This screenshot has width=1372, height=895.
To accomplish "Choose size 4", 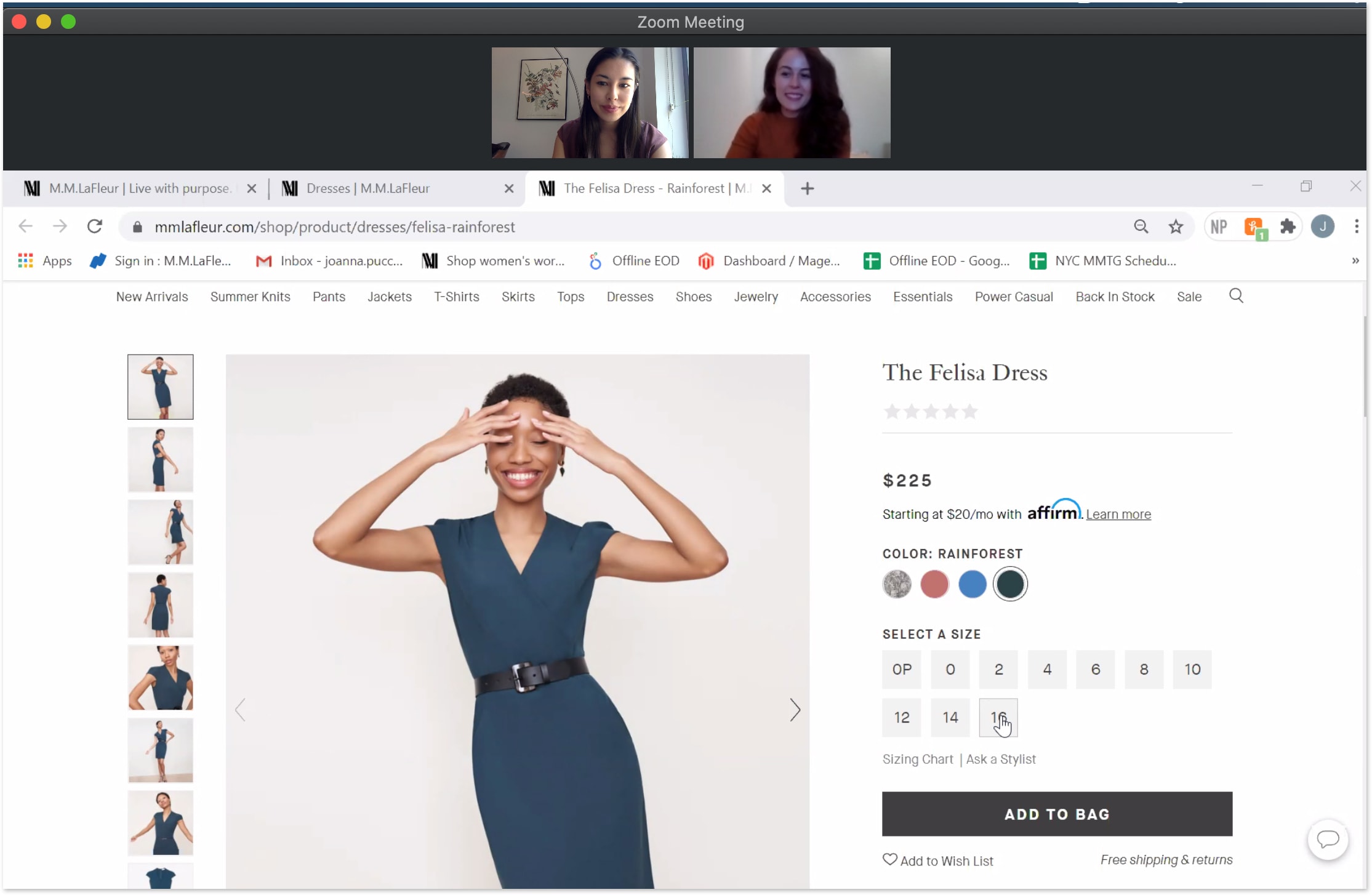I will pyautogui.click(x=1046, y=669).
